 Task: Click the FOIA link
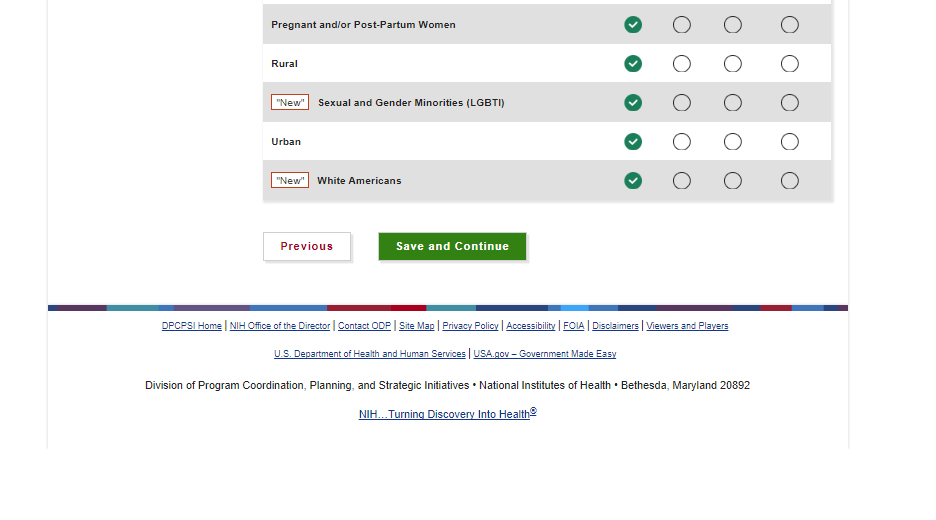[x=574, y=326]
